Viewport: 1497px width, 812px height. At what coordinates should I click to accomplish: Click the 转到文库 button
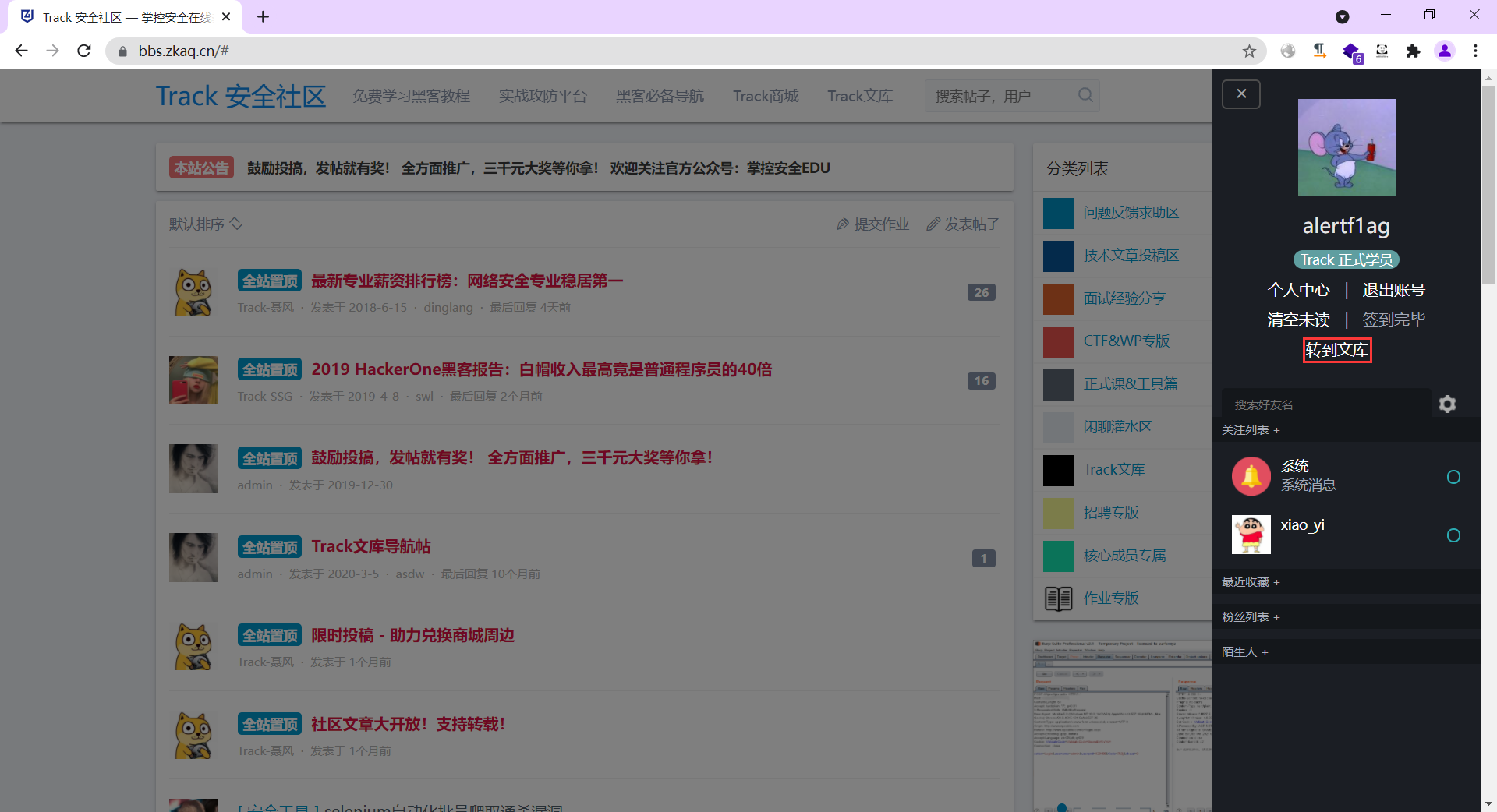point(1337,351)
